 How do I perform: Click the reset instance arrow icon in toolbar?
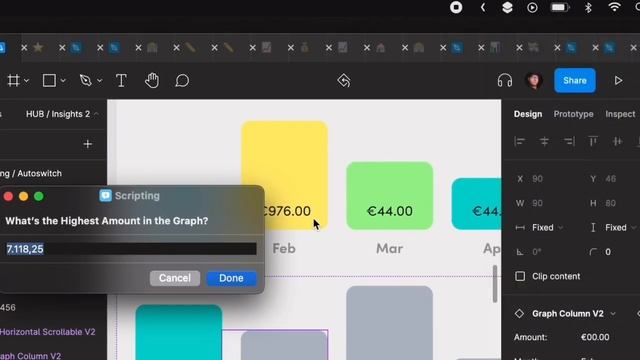[344, 81]
